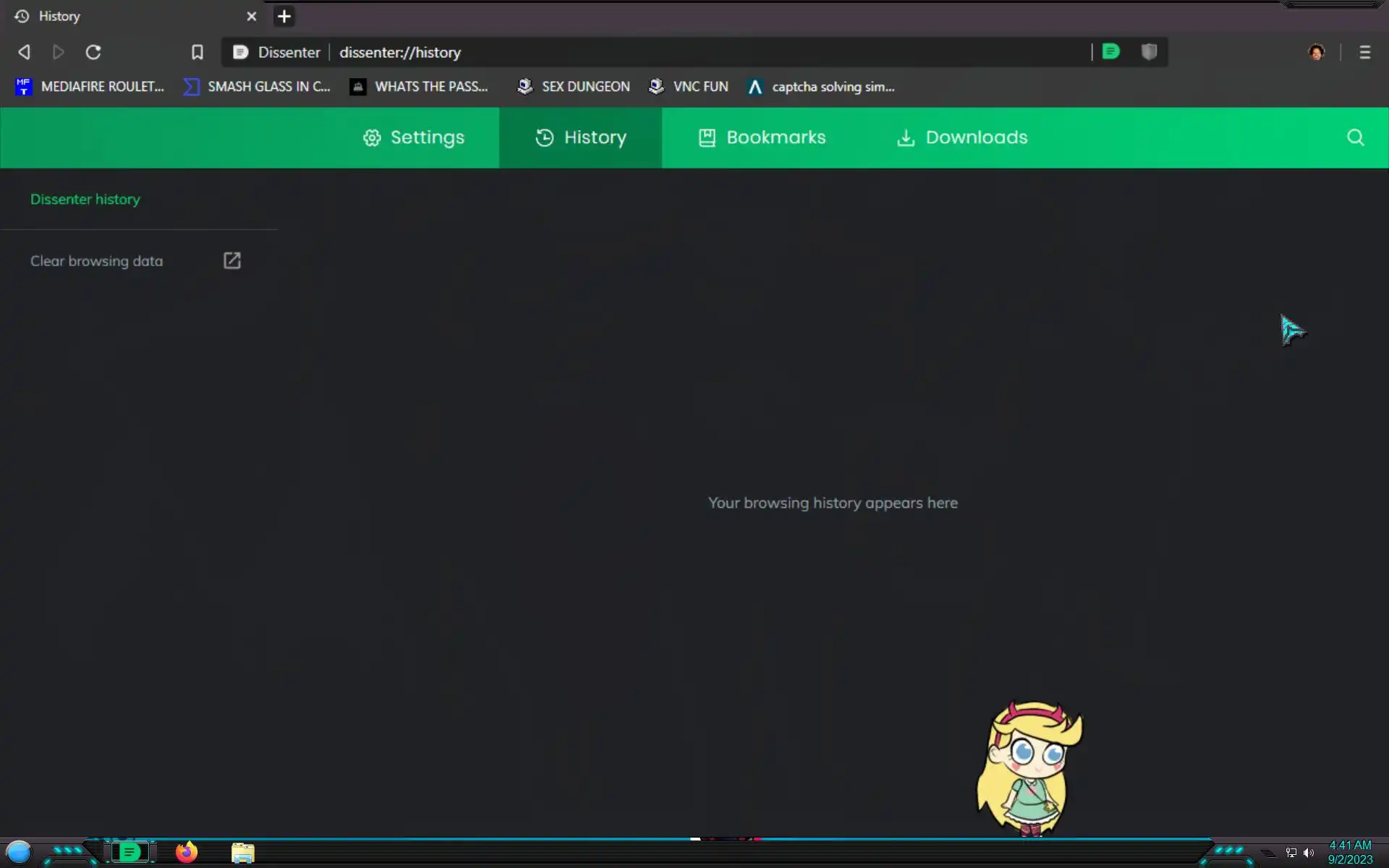1389x868 pixels.
Task: Select the History tab
Action: tap(581, 137)
